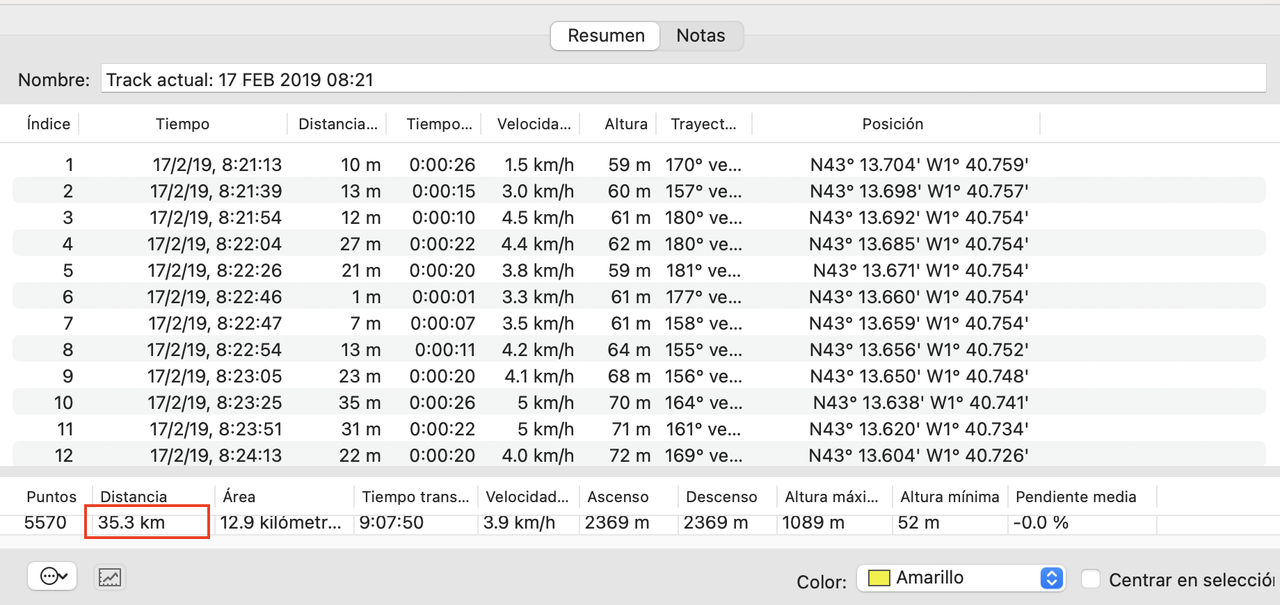Sort by Altura column header

point(626,124)
